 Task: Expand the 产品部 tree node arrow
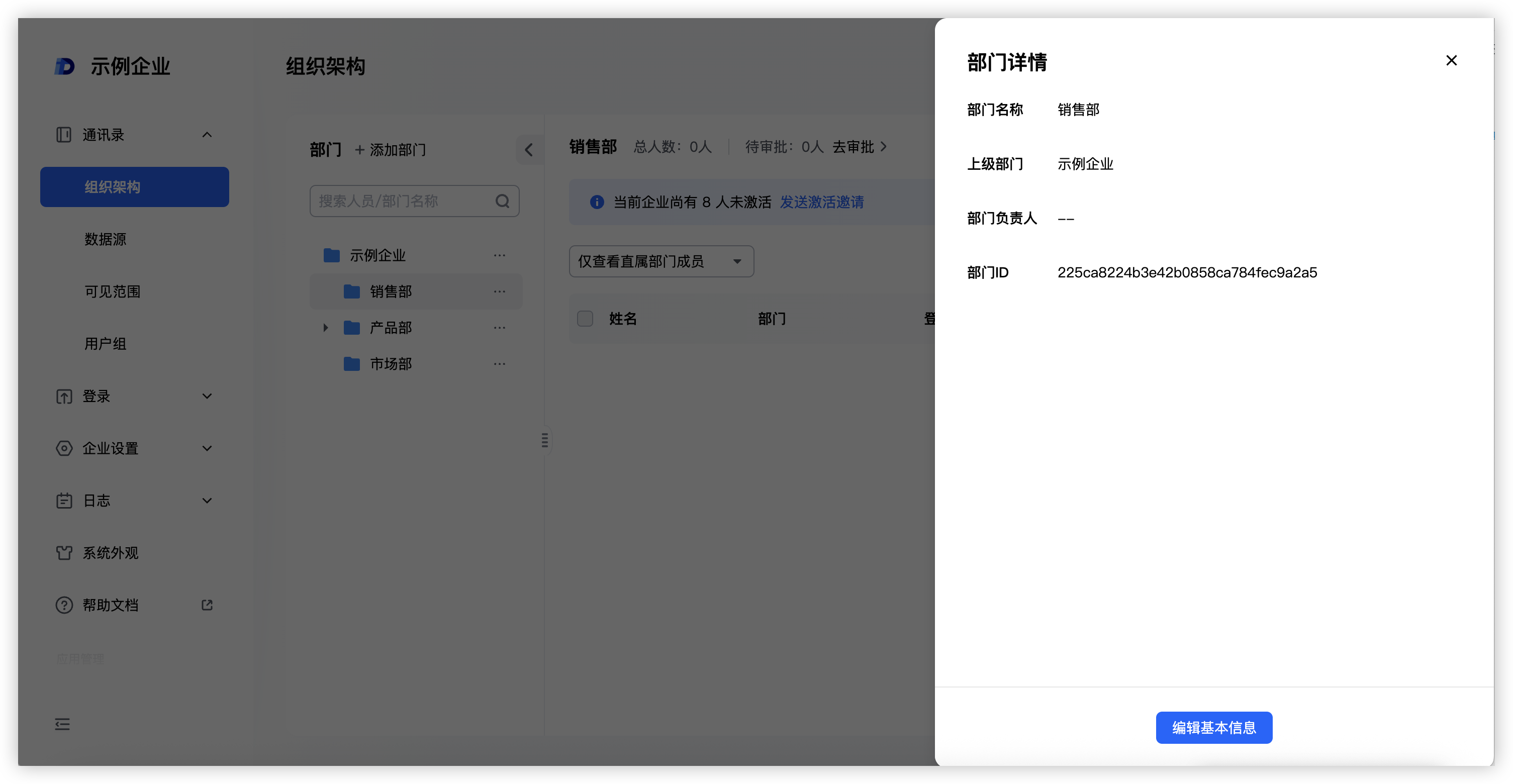click(x=325, y=328)
